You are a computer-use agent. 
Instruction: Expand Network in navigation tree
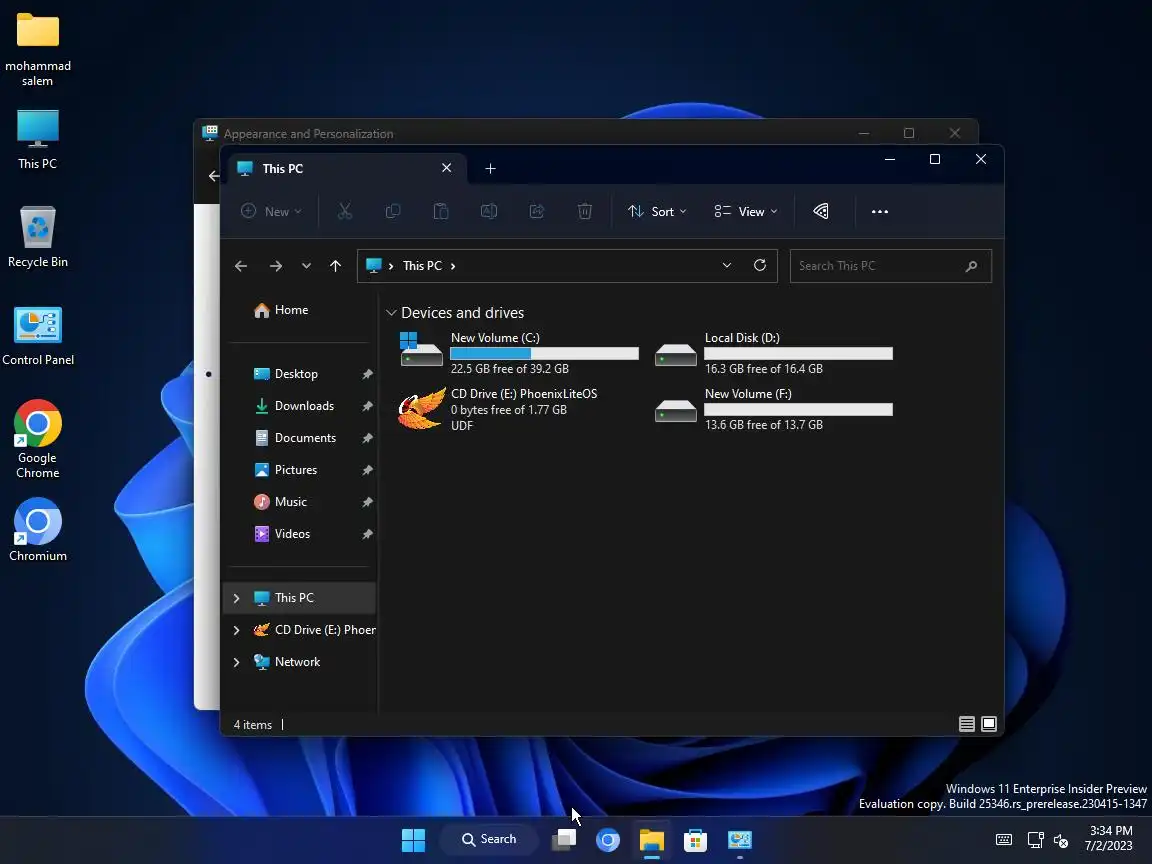coord(237,662)
